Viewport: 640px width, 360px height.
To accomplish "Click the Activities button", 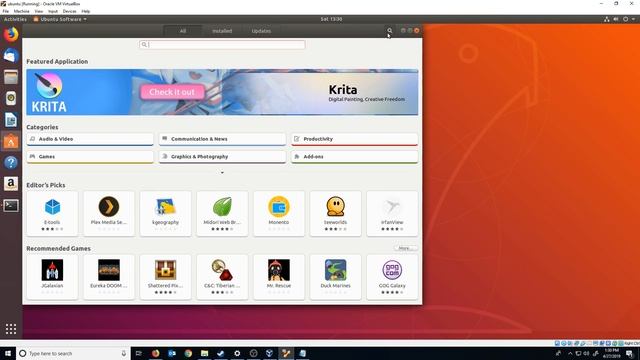I will tap(15, 19).
